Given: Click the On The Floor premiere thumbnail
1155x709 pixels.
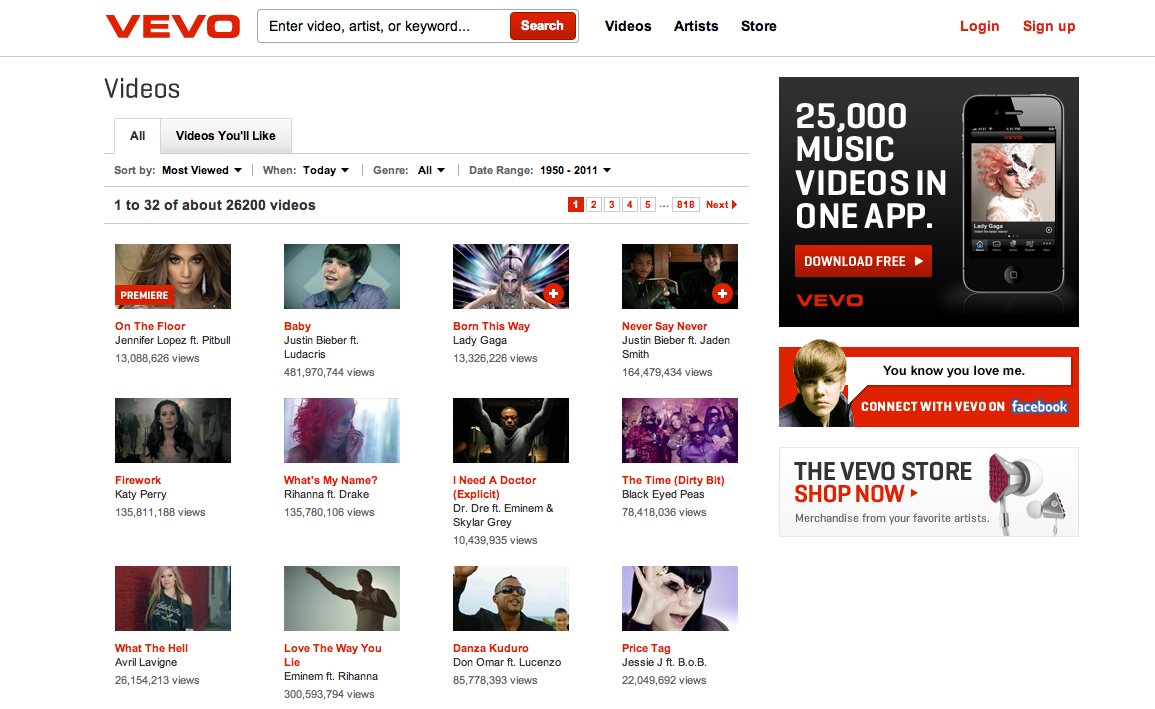Looking at the screenshot, I should tap(172, 276).
